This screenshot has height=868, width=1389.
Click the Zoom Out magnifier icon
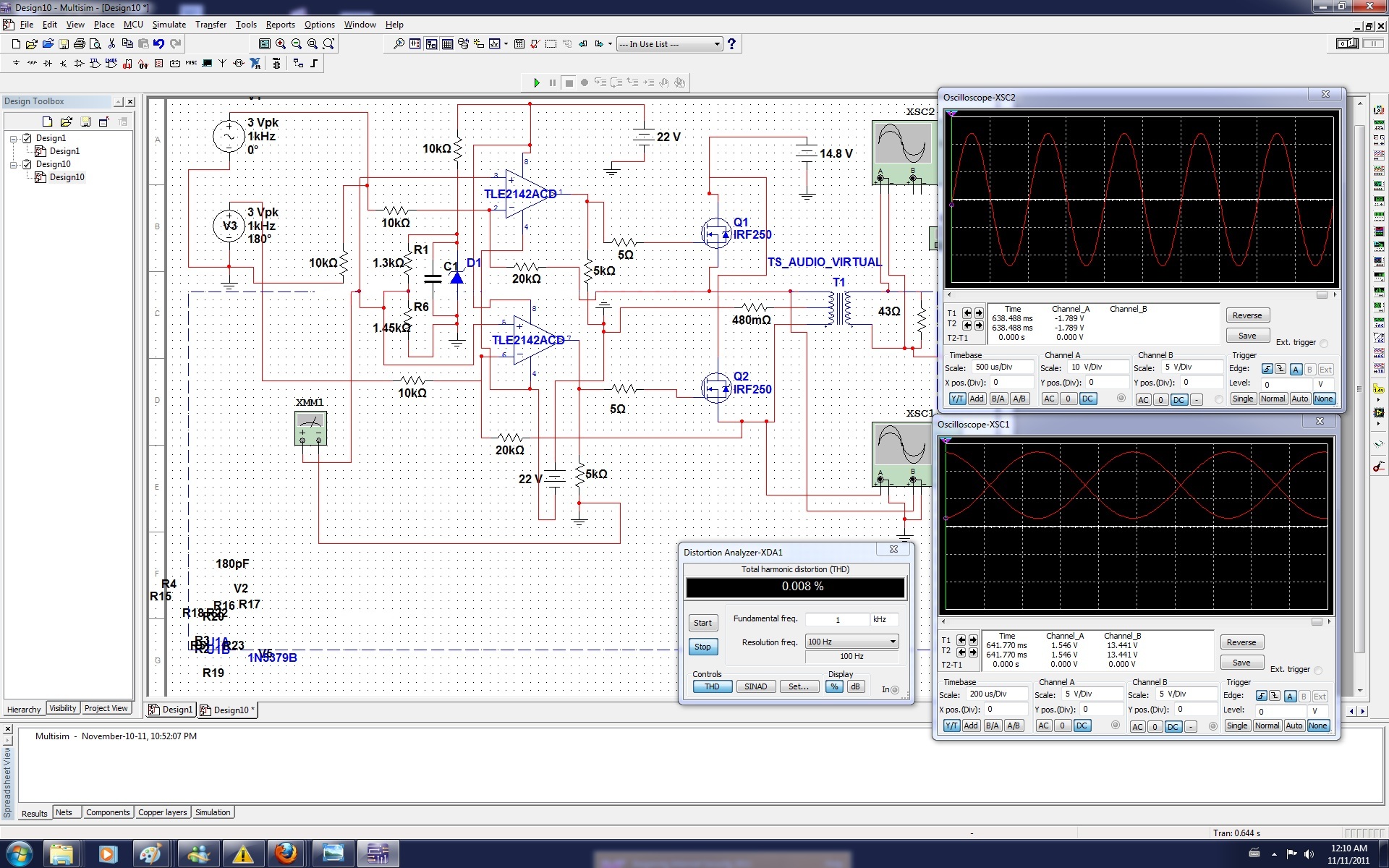point(297,44)
